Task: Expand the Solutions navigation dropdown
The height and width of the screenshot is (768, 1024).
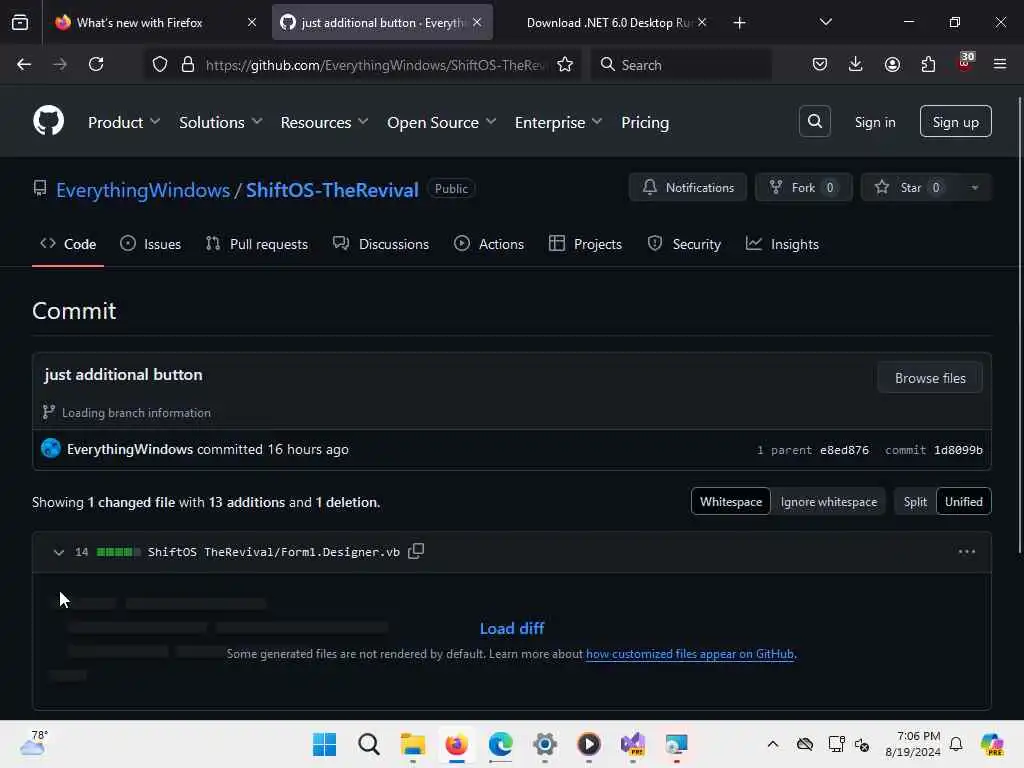Action: tap(221, 122)
